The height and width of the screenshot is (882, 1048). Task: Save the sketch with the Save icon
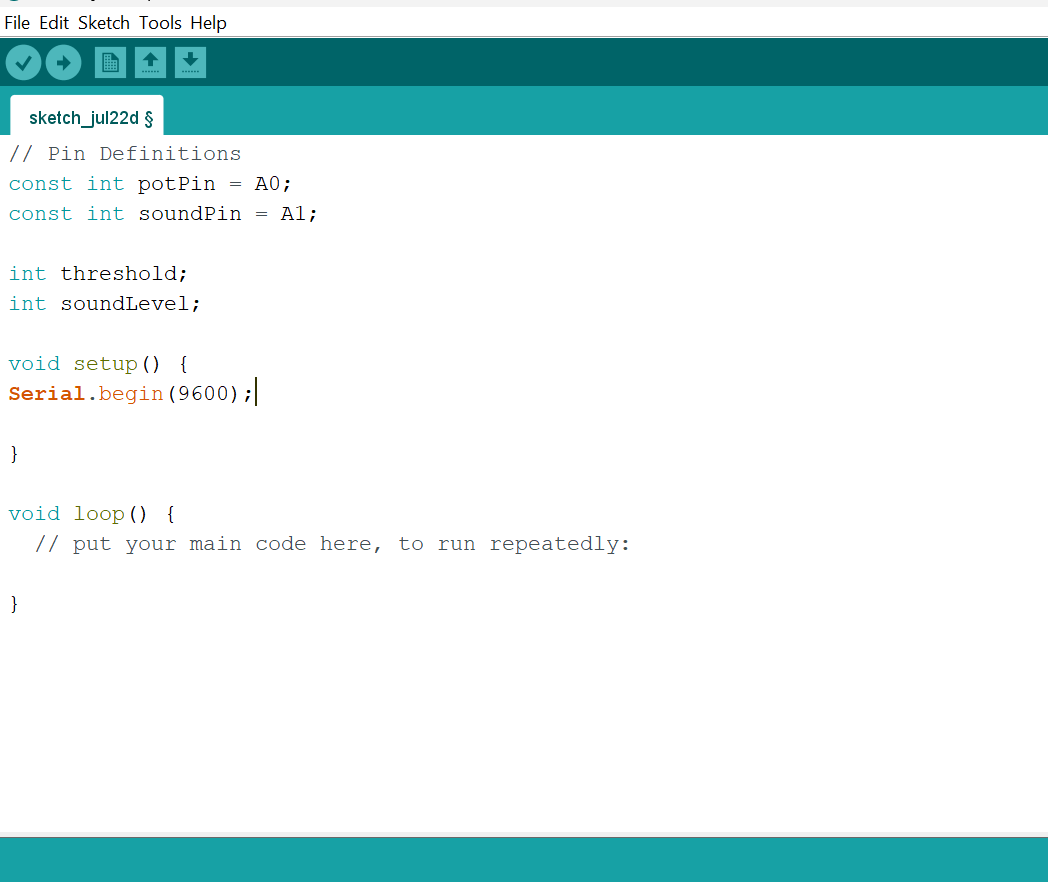190,63
